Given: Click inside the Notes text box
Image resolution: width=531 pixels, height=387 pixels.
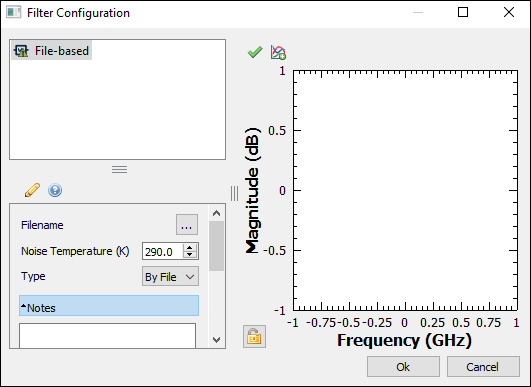Looking at the screenshot, I should (x=107, y=336).
